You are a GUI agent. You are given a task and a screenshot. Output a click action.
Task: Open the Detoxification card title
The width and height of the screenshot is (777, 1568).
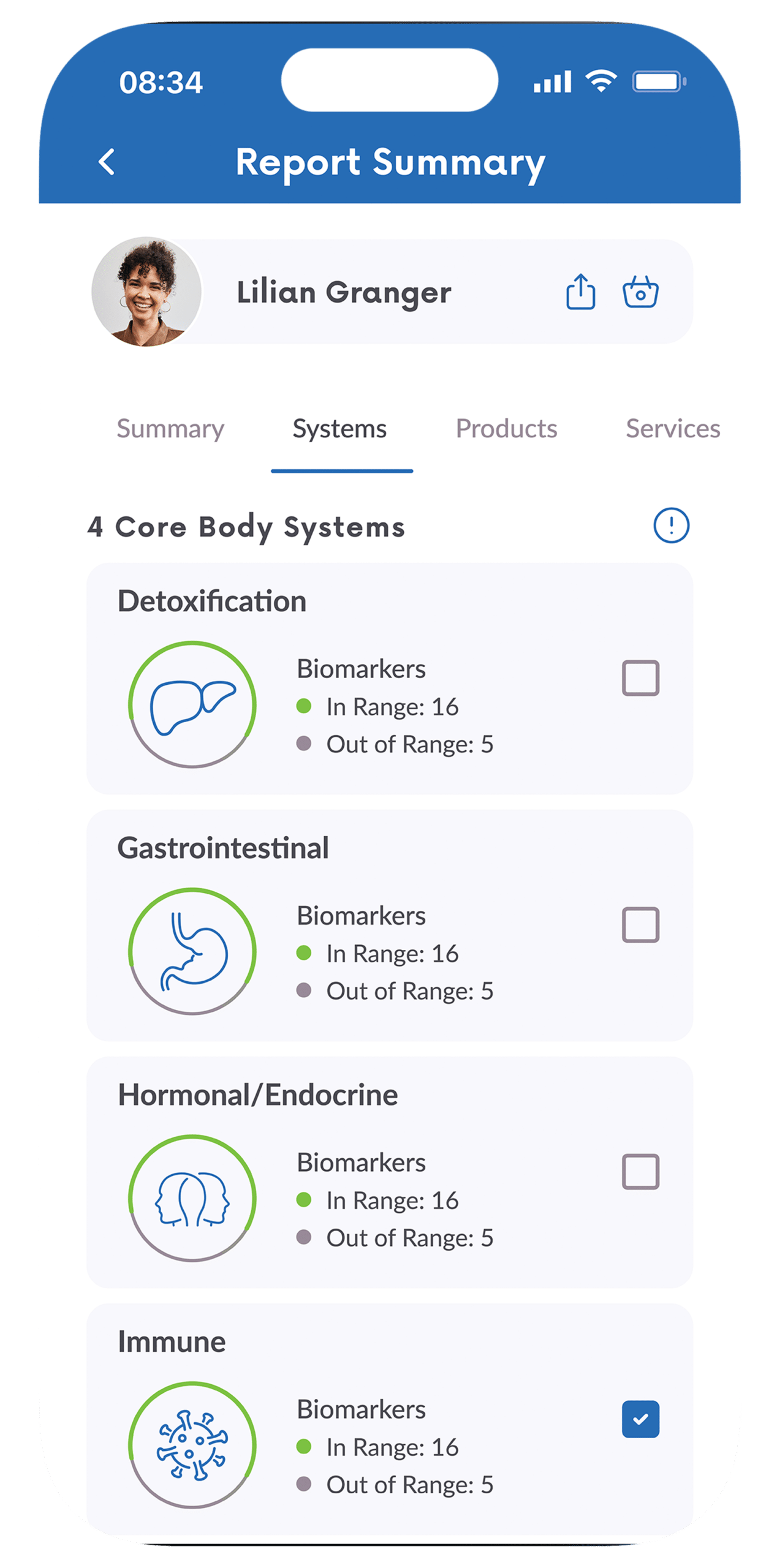click(212, 601)
